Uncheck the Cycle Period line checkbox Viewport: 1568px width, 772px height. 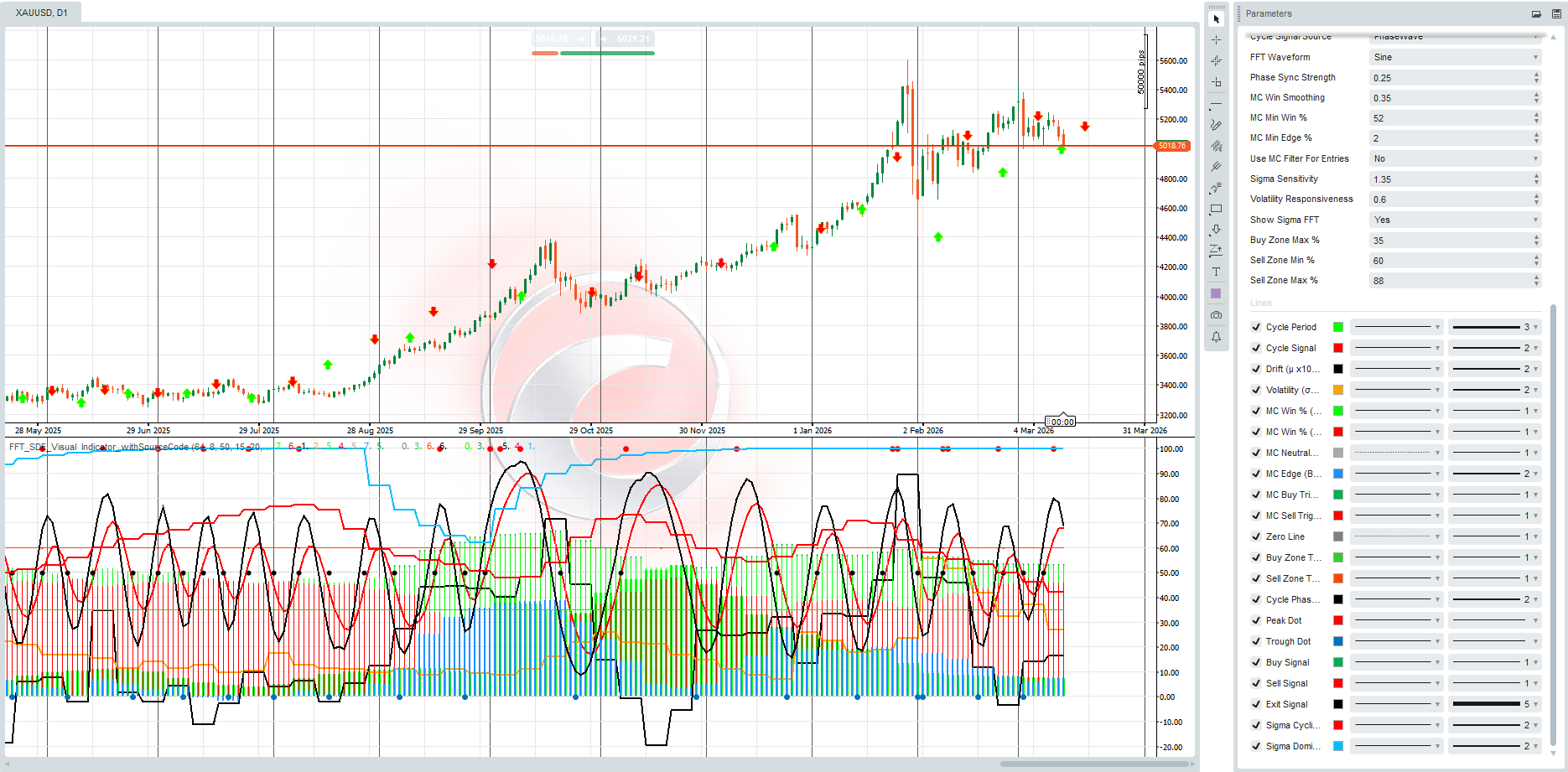pyautogui.click(x=1256, y=327)
